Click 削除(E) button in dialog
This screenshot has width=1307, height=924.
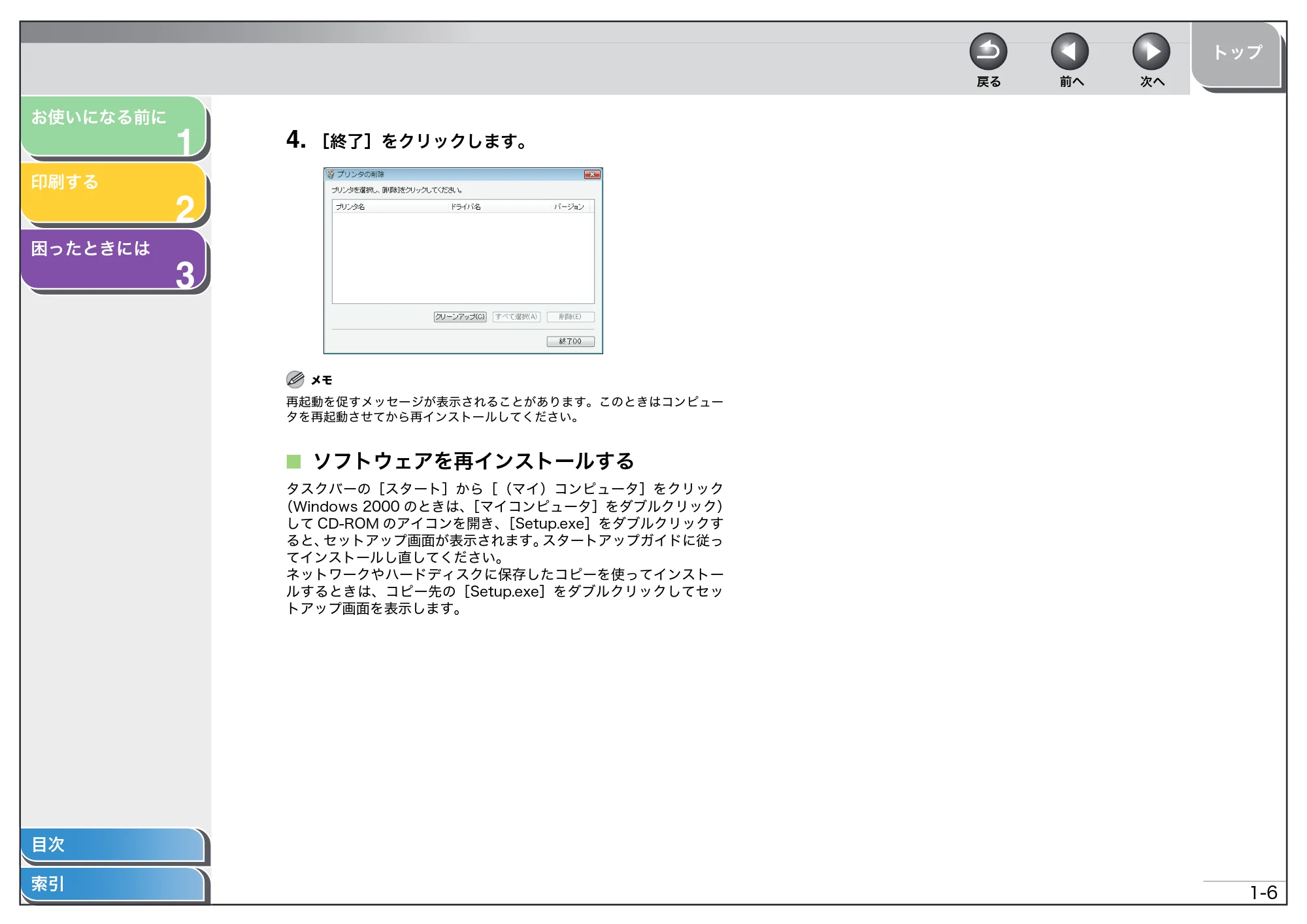click(571, 317)
